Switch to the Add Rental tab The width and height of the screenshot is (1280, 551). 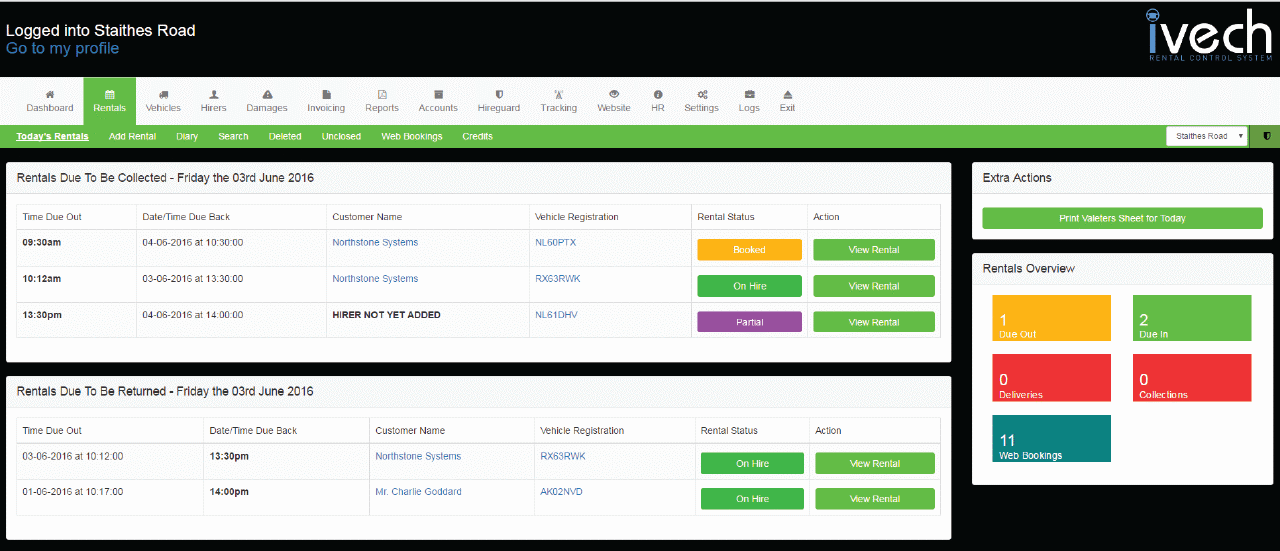tap(132, 136)
